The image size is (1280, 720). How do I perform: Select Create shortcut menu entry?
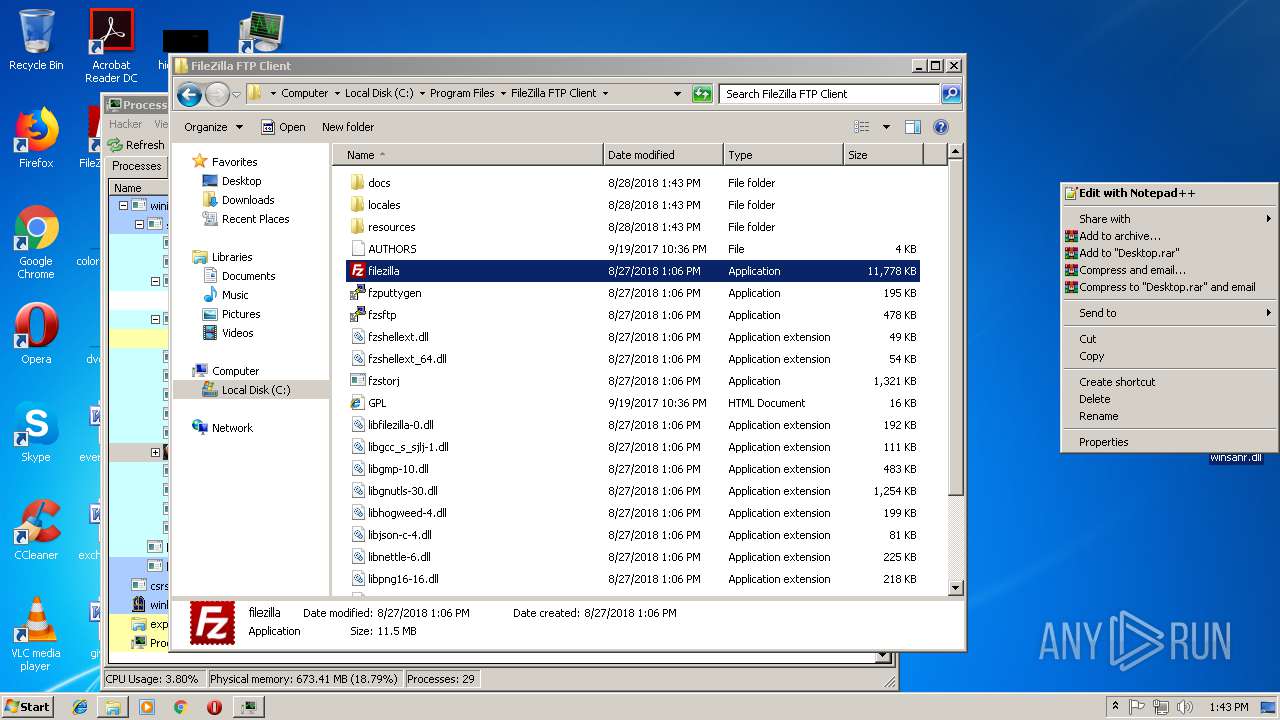[x=1168, y=382]
